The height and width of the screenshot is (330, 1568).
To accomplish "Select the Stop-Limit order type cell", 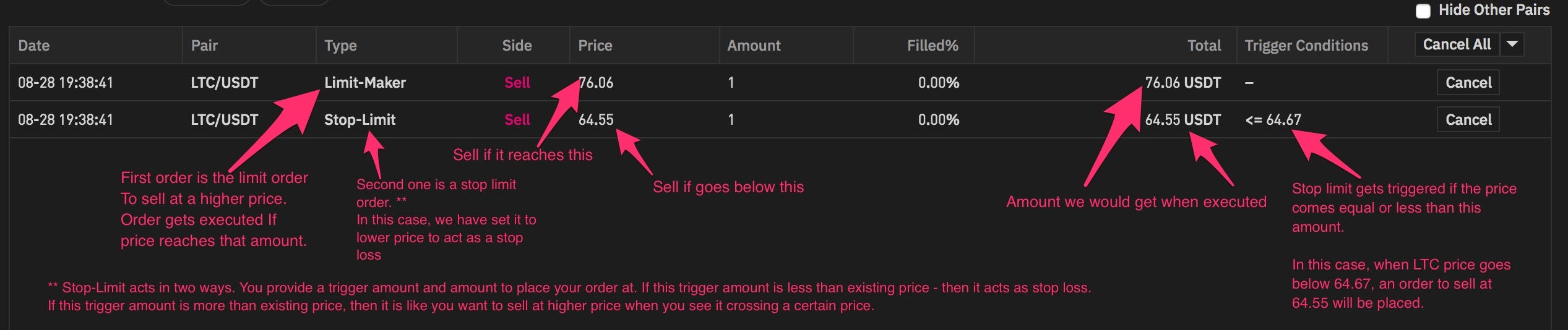I will coord(360,119).
